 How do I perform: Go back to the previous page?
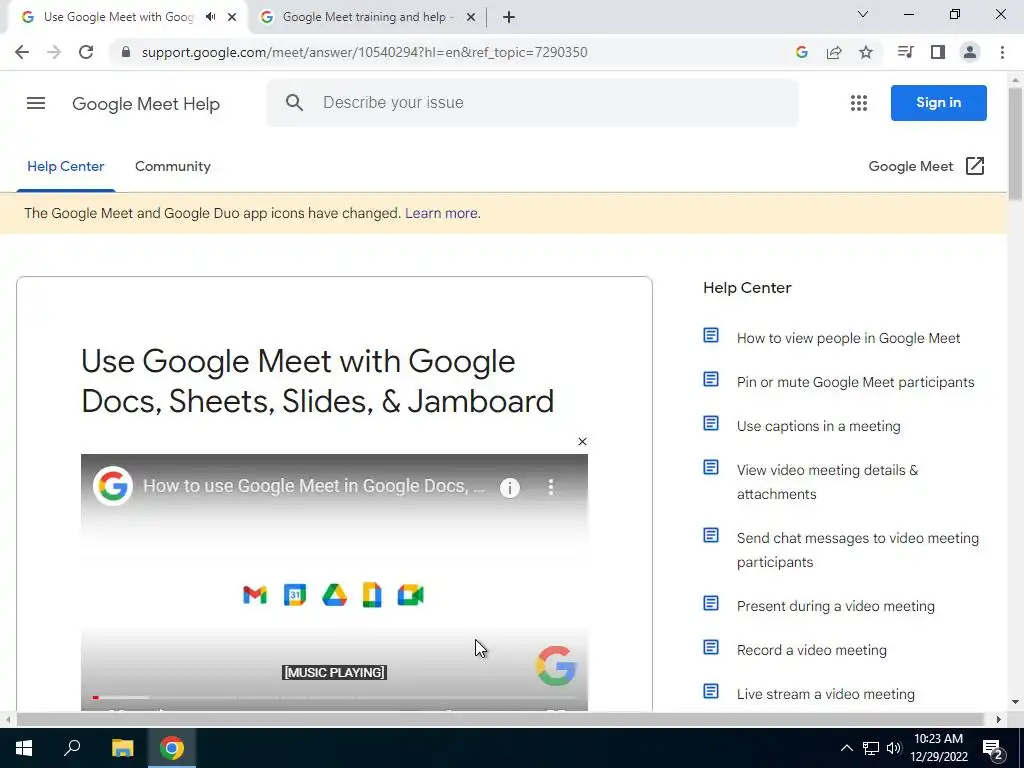click(22, 52)
